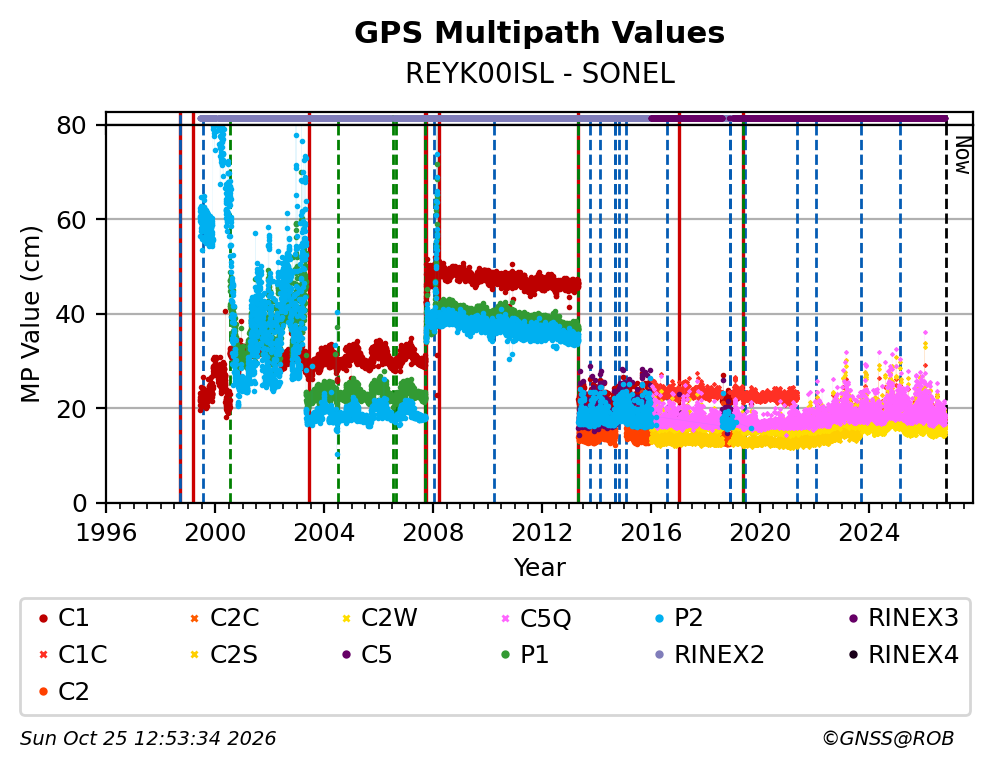Select the C5Q legend label
This screenshot has height=769, width=992.
pyautogui.click(x=545, y=618)
